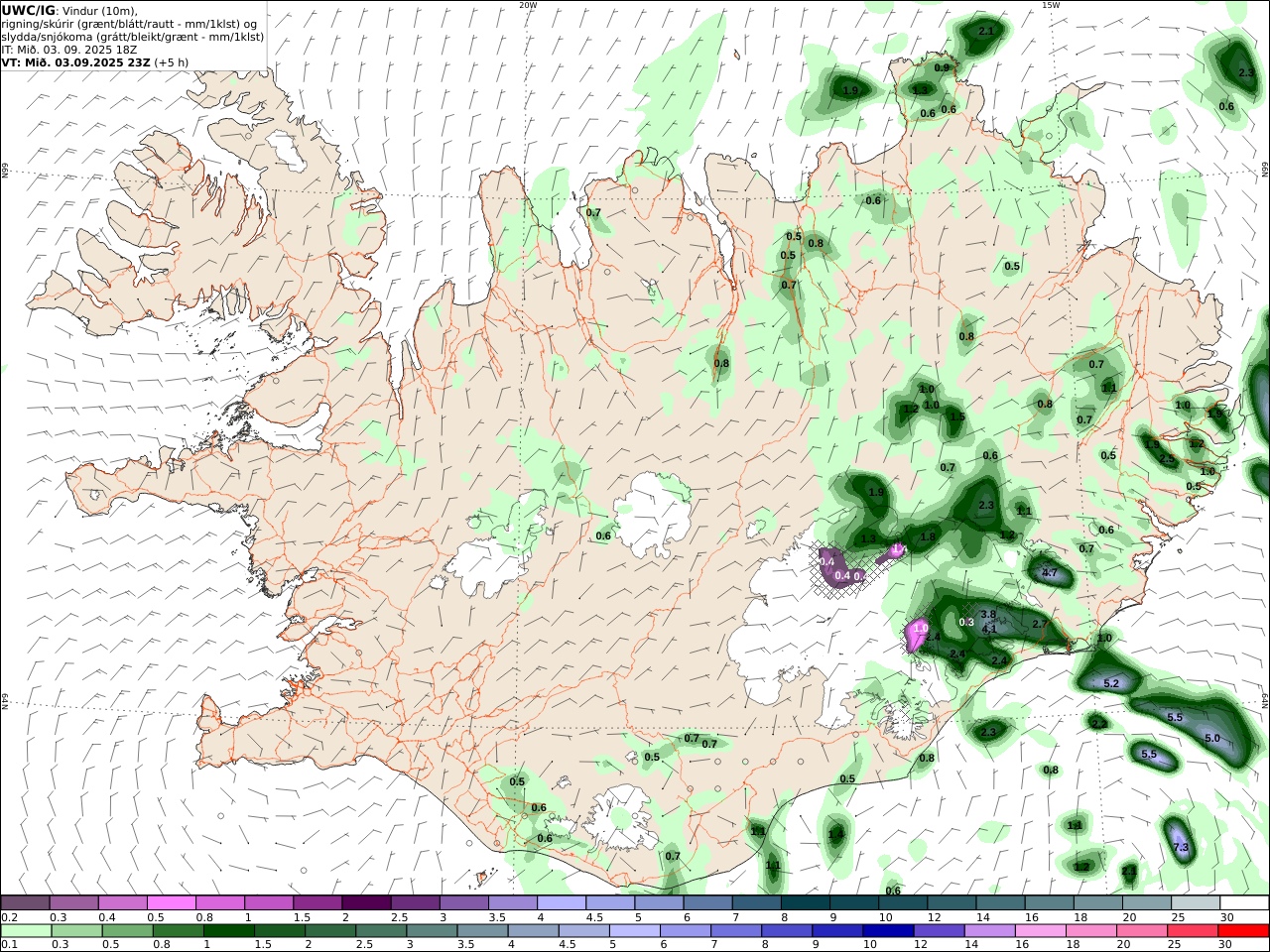Click the light pink swatch in the rain legend
This screenshot has width=1270, height=952.
click(x=1041, y=931)
